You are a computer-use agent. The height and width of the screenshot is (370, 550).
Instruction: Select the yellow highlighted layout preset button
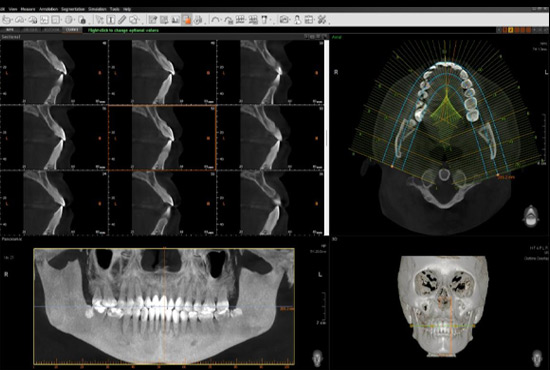511,30
